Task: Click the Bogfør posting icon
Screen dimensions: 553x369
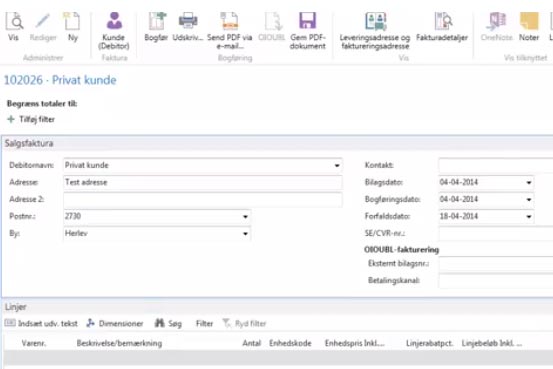Action: tap(156, 21)
